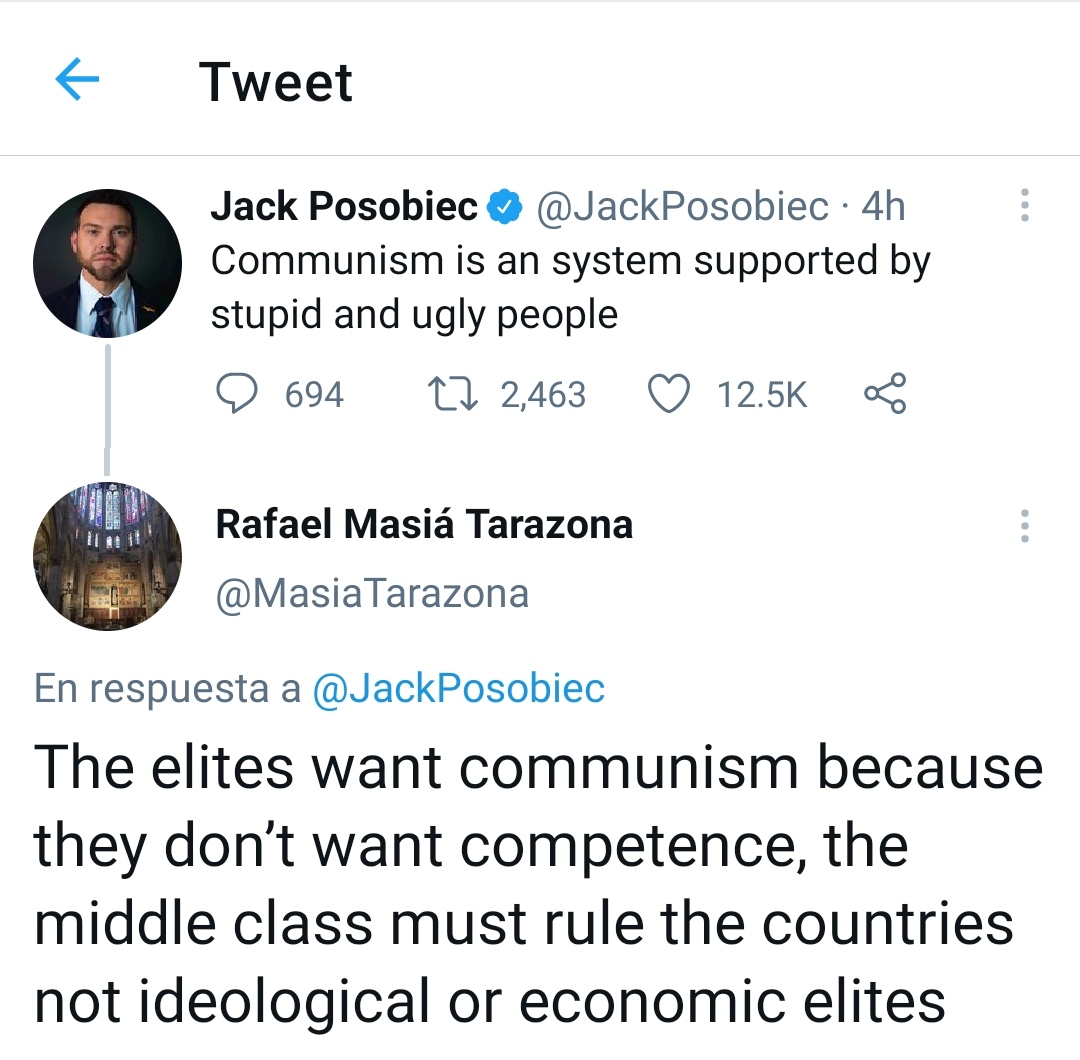Share Jack Posobiec's tweet

884,394
